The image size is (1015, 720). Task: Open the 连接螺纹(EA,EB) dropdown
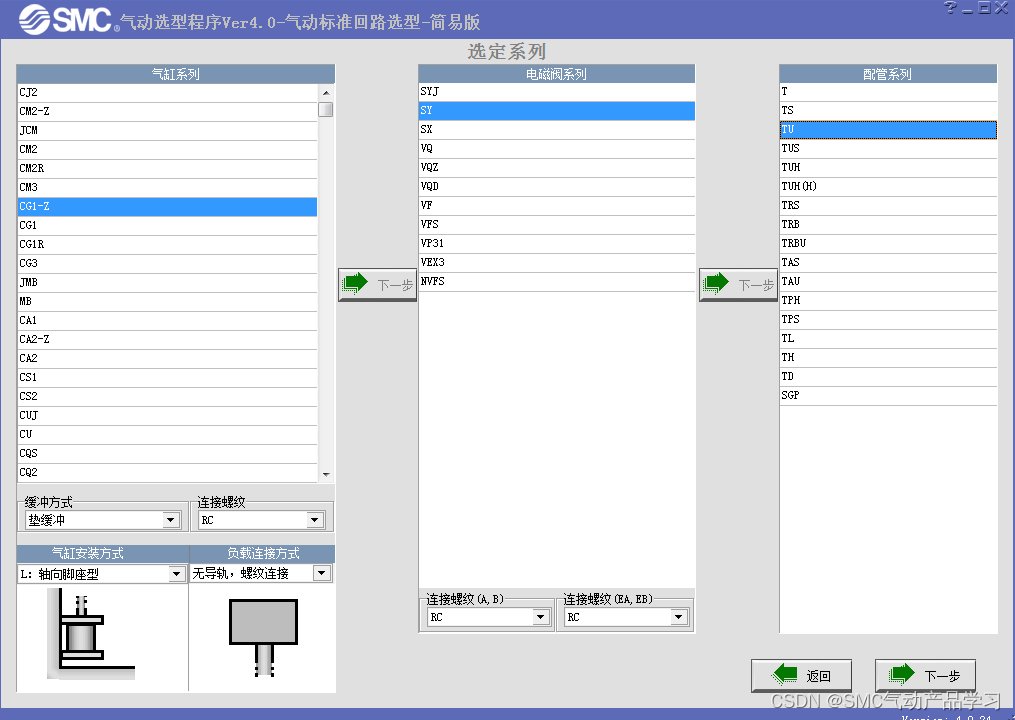pos(682,617)
